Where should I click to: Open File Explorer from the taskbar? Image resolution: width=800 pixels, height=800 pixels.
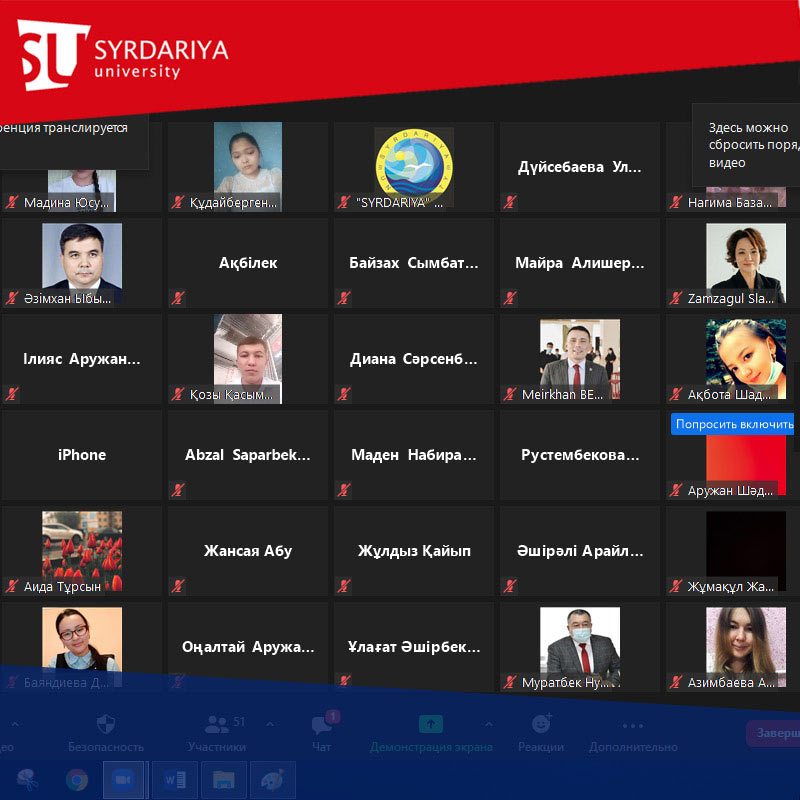(x=223, y=779)
